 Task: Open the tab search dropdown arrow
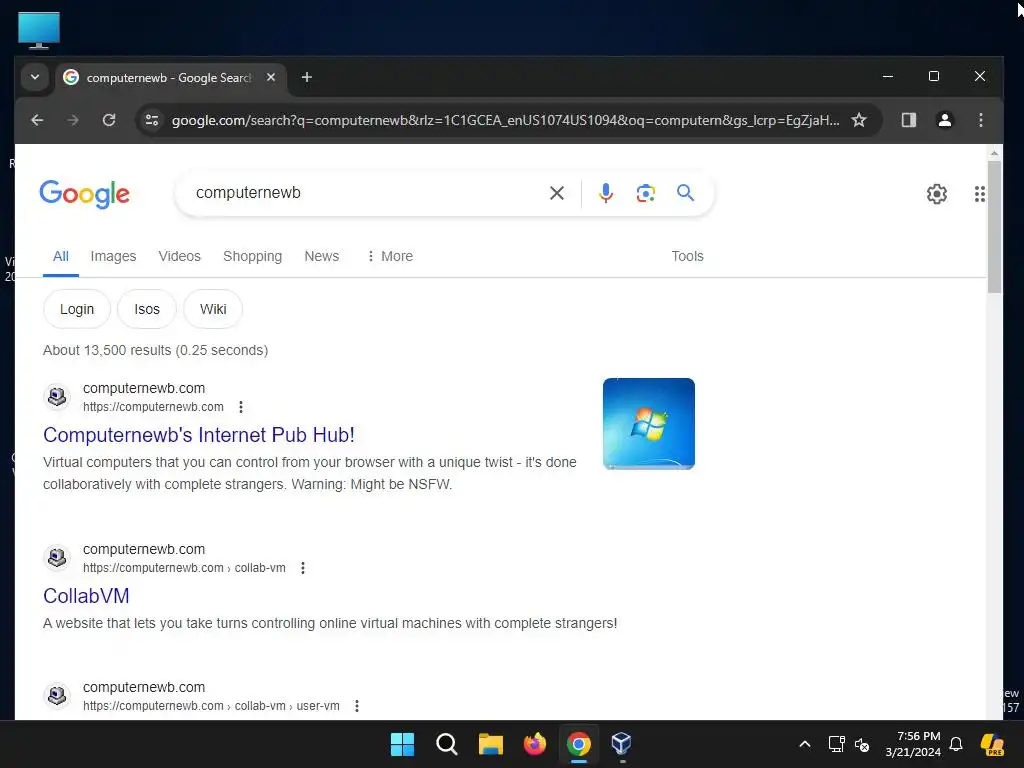click(35, 77)
